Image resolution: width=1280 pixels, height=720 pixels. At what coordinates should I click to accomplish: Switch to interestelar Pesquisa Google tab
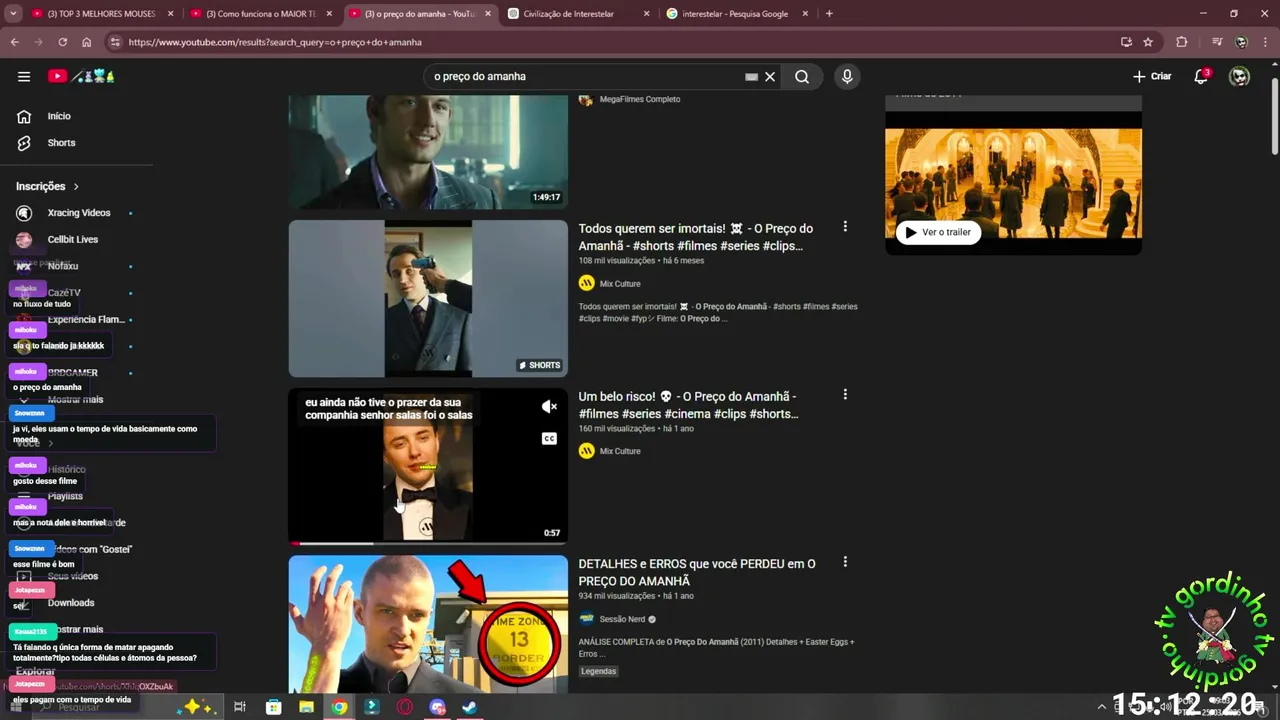[737, 14]
